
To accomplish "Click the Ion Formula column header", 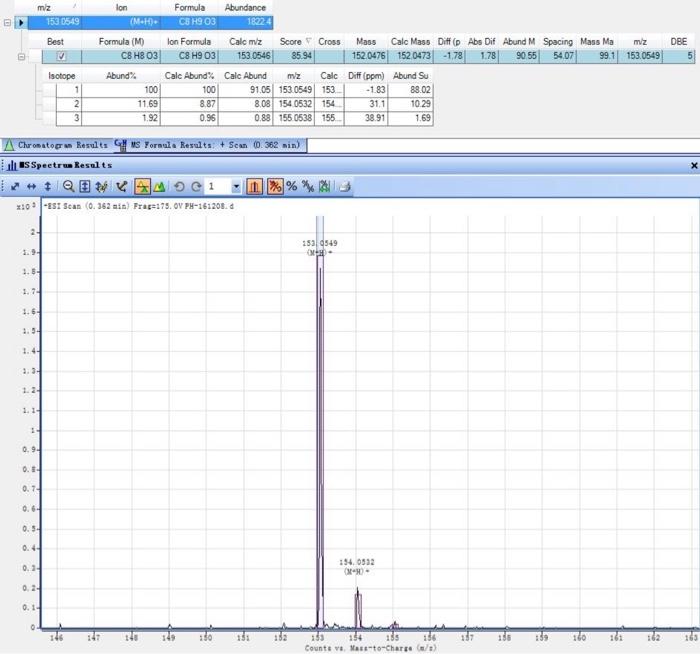I will (189, 42).
